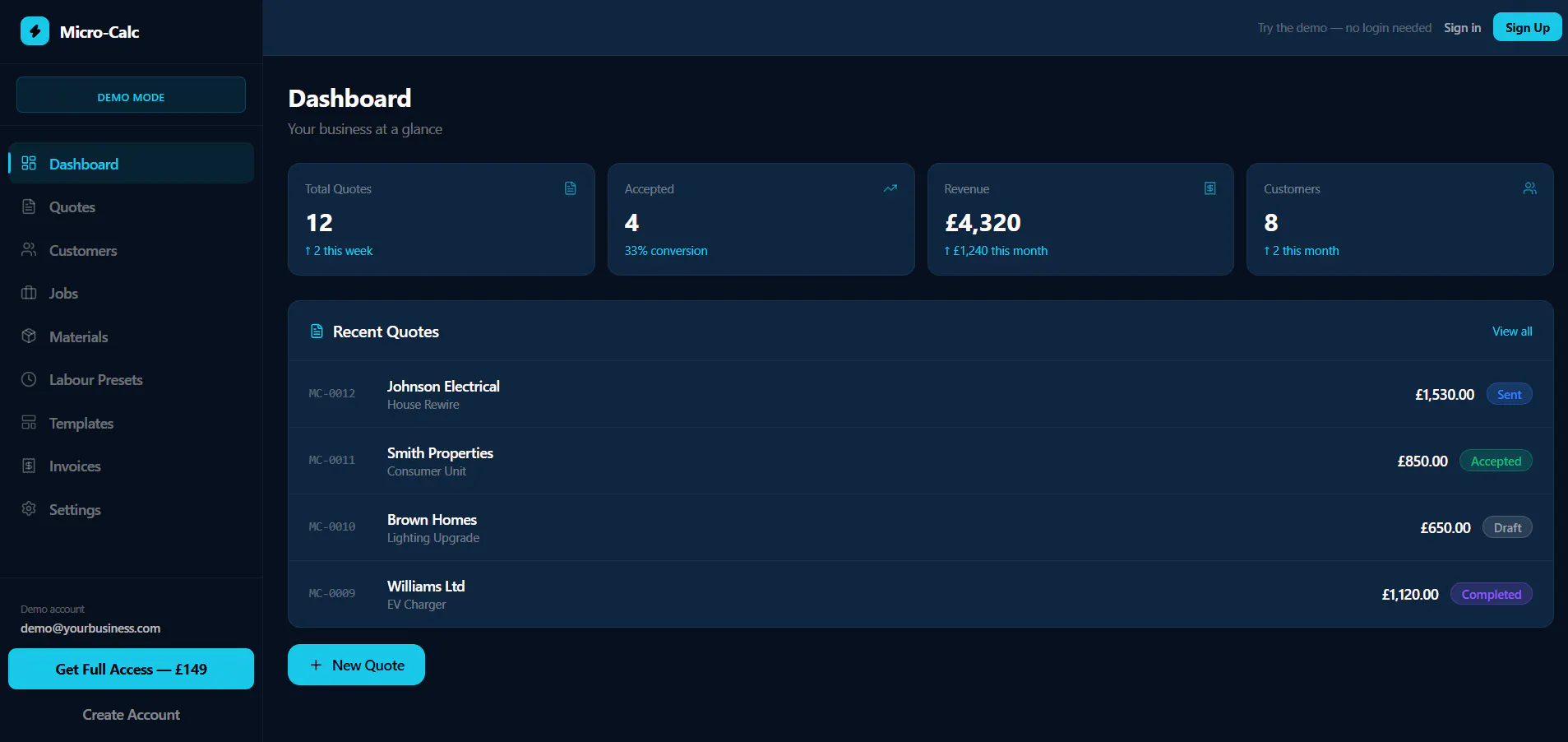The height and width of the screenshot is (742, 1568).
Task: Click the Sent status badge
Action: 1509,394
